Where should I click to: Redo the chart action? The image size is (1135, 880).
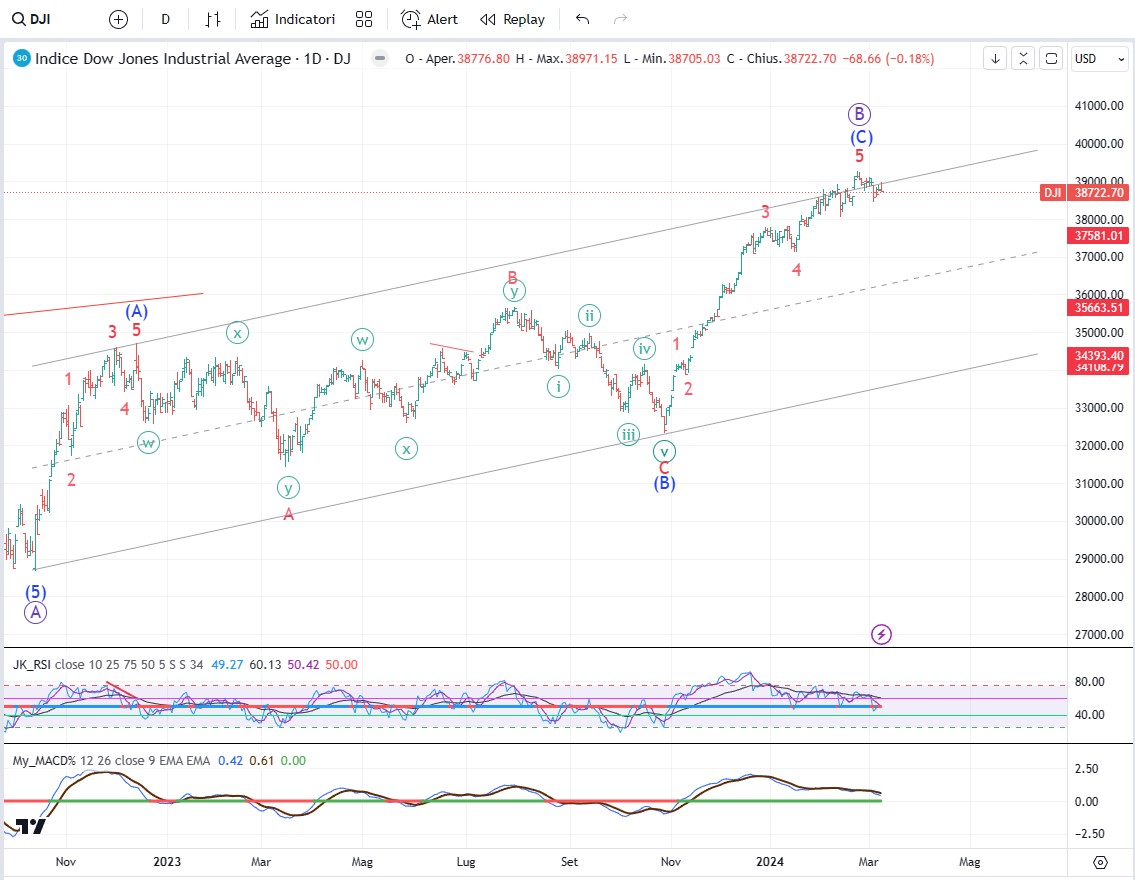[x=620, y=20]
